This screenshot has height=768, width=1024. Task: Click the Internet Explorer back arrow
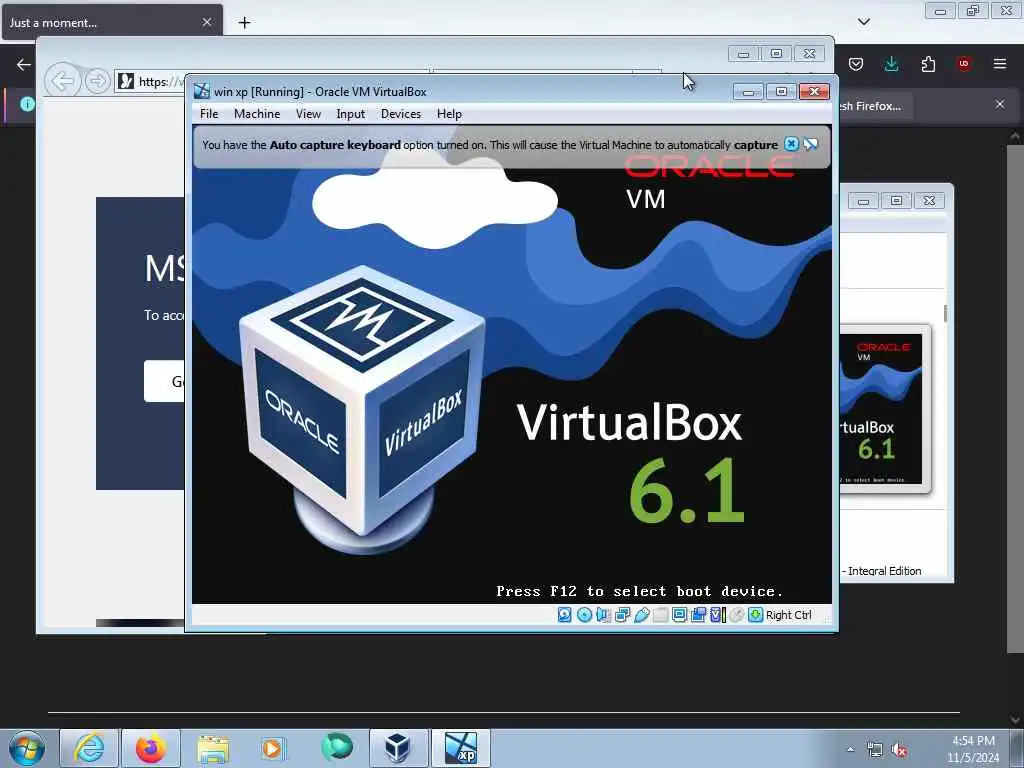coord(63,82)
